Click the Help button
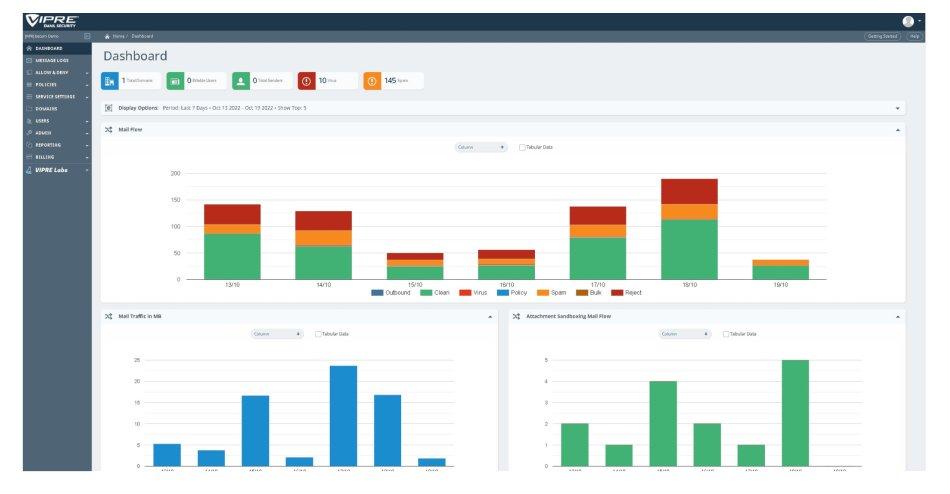 (x=914, y=36)
